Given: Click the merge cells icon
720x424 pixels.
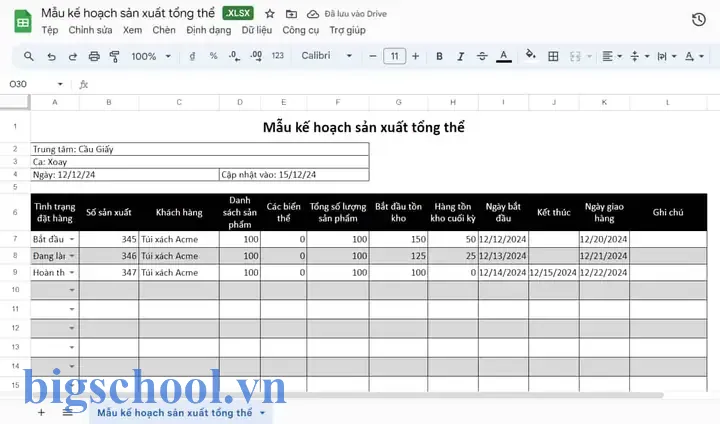Looking at the screenshot, I should click(575, 56).
